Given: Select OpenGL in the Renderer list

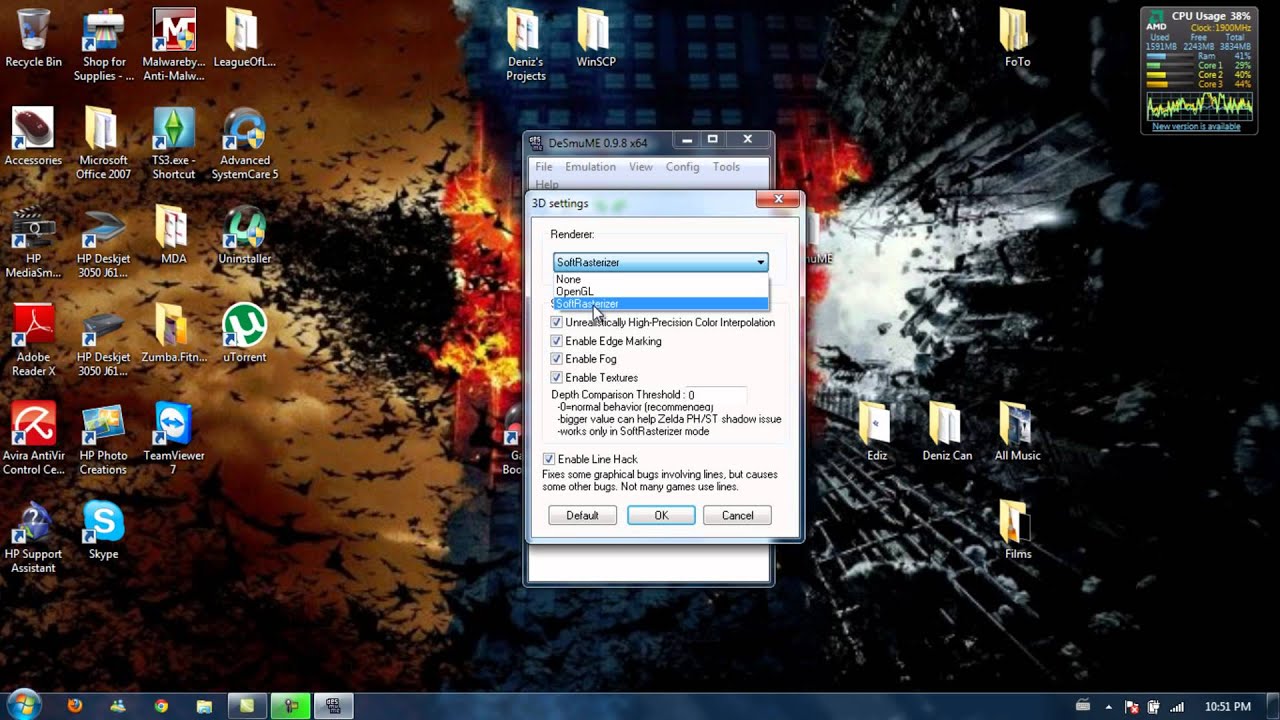Looking at the screenshot, I should coord(661,291).
